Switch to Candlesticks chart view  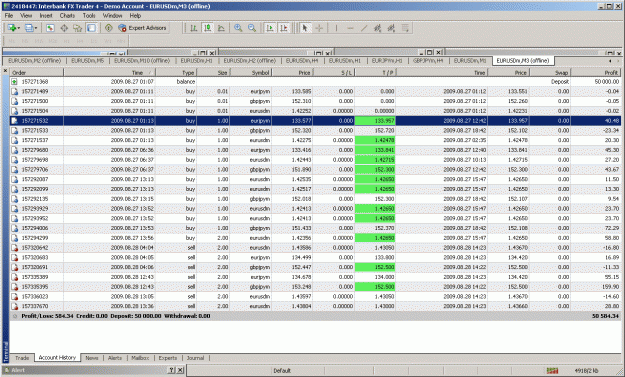point(207,28)
